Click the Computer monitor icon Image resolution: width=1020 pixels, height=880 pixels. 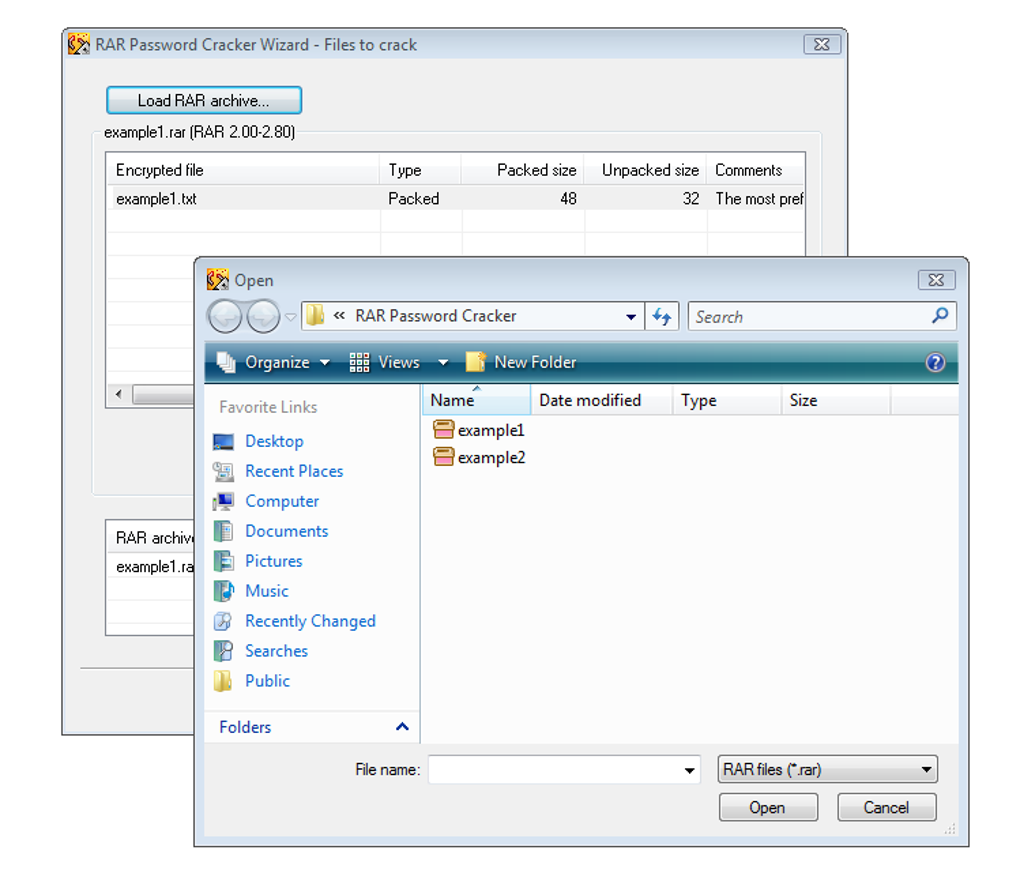pos(223,501)
